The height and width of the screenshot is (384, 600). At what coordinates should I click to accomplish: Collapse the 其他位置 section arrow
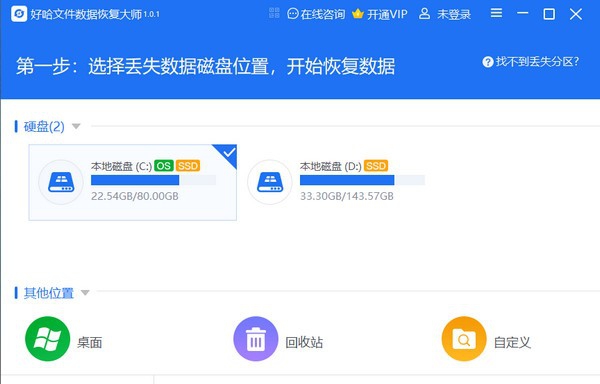85,293
